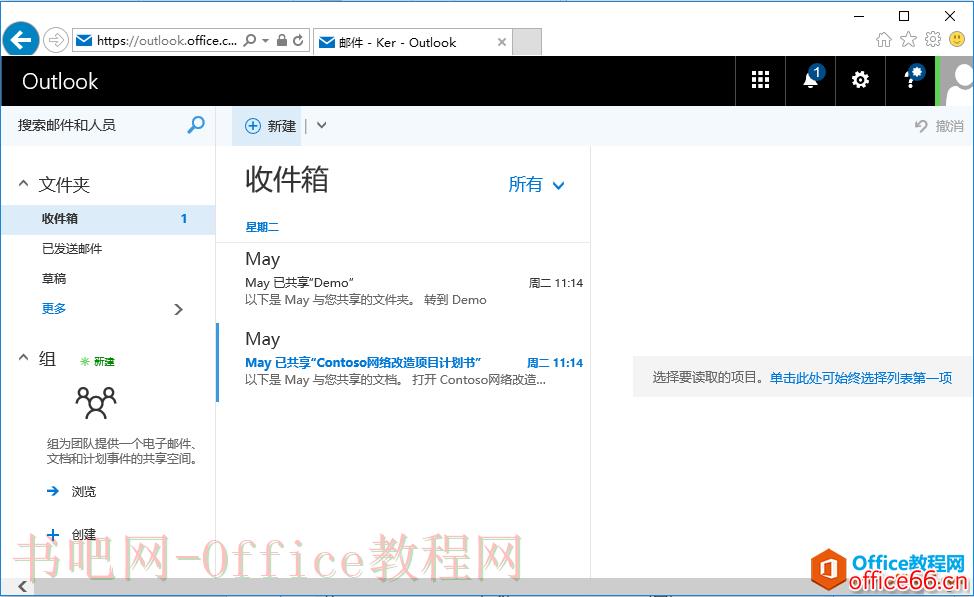Open the notifications bell icon
This screenshot has width=974, height=597.
[811, 80]
